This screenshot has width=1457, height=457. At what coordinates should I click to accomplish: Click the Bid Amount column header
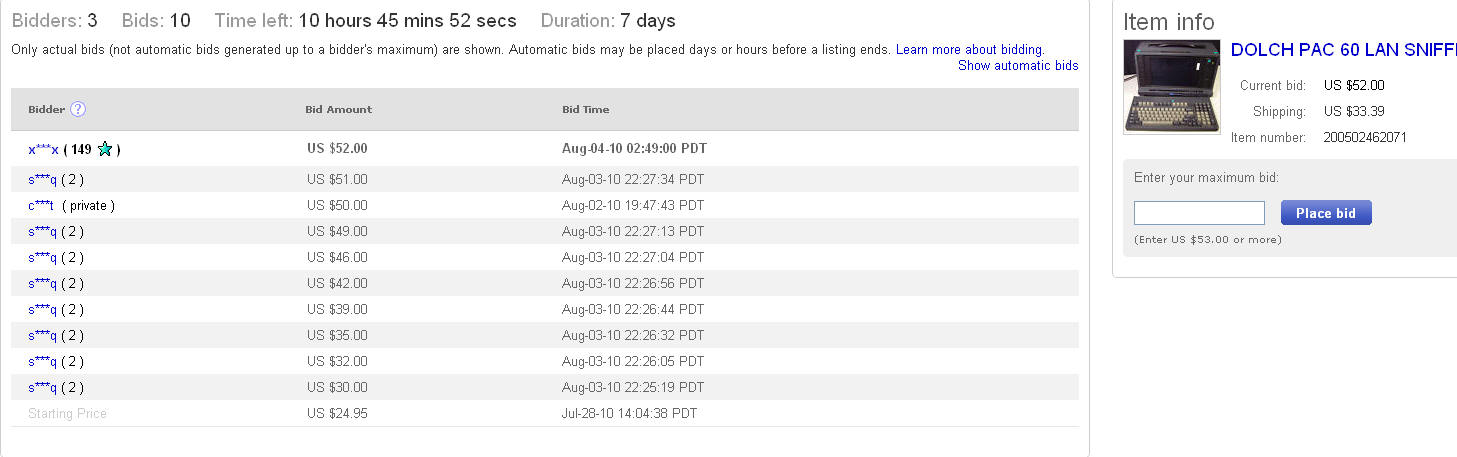click(338, 109)
